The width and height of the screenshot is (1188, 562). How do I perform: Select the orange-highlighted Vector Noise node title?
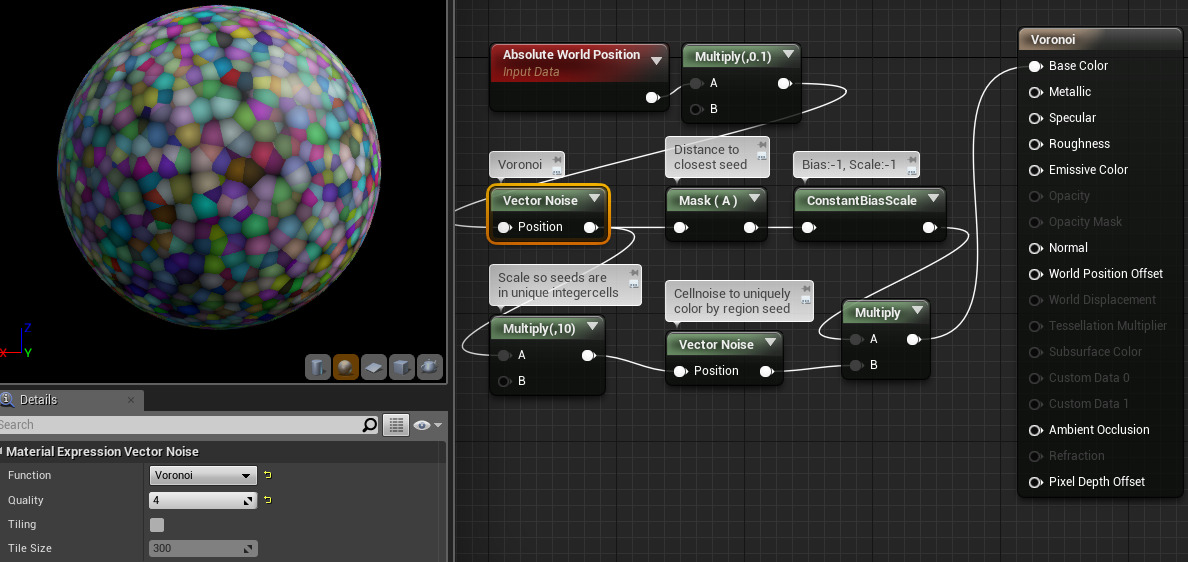540,200
